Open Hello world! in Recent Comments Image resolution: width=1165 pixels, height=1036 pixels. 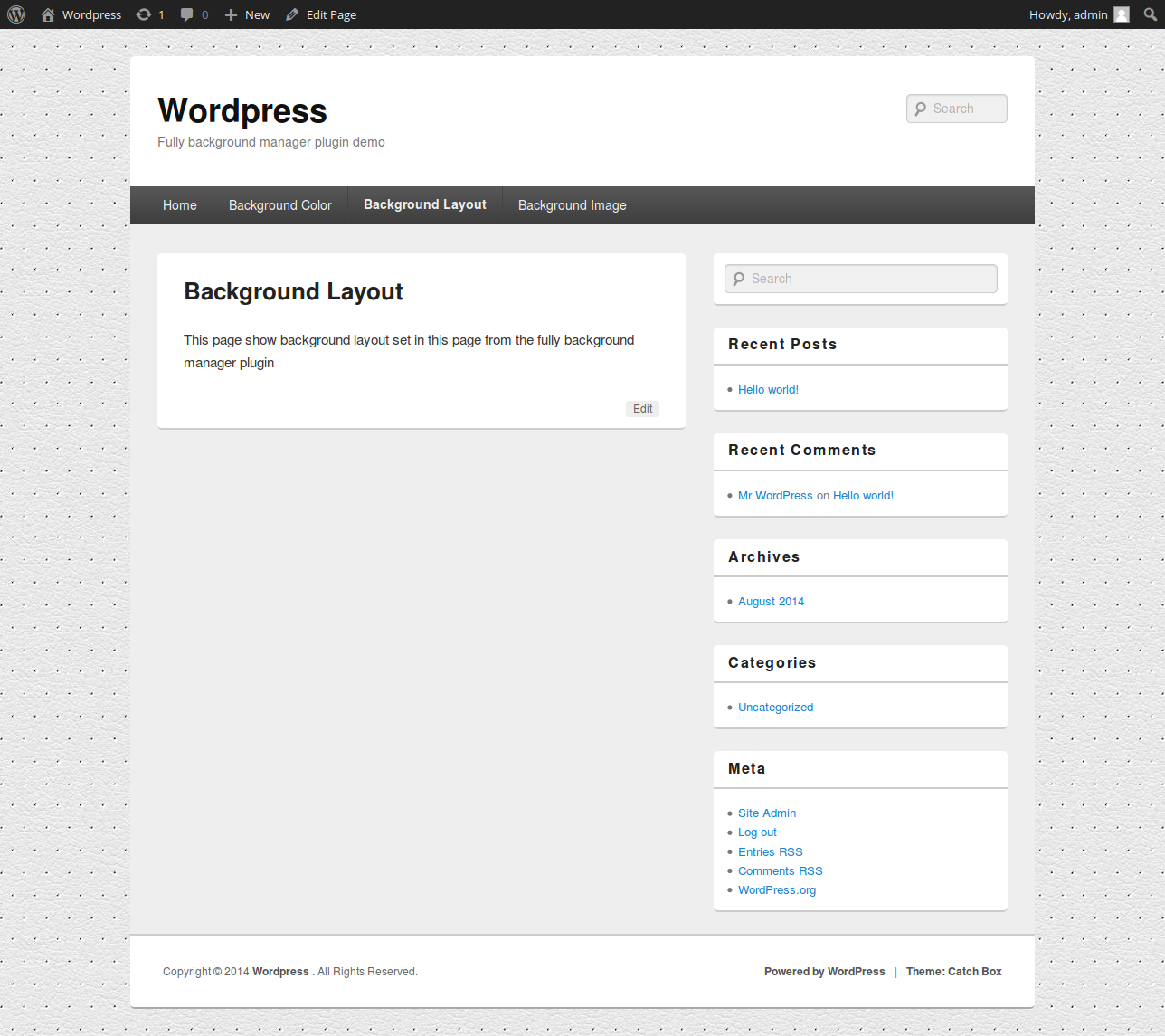863,496
